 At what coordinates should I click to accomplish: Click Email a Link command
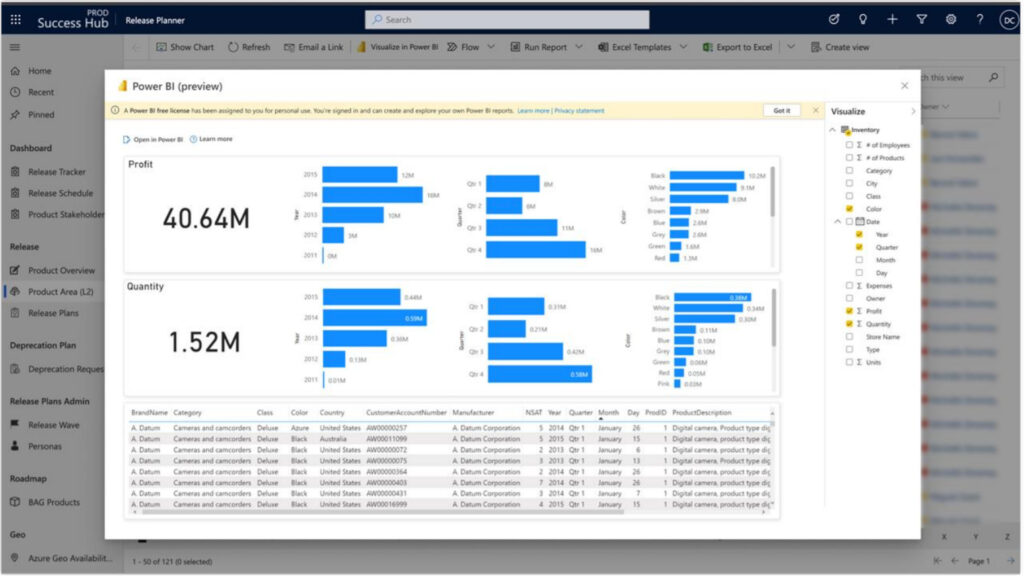coord(313,47)
